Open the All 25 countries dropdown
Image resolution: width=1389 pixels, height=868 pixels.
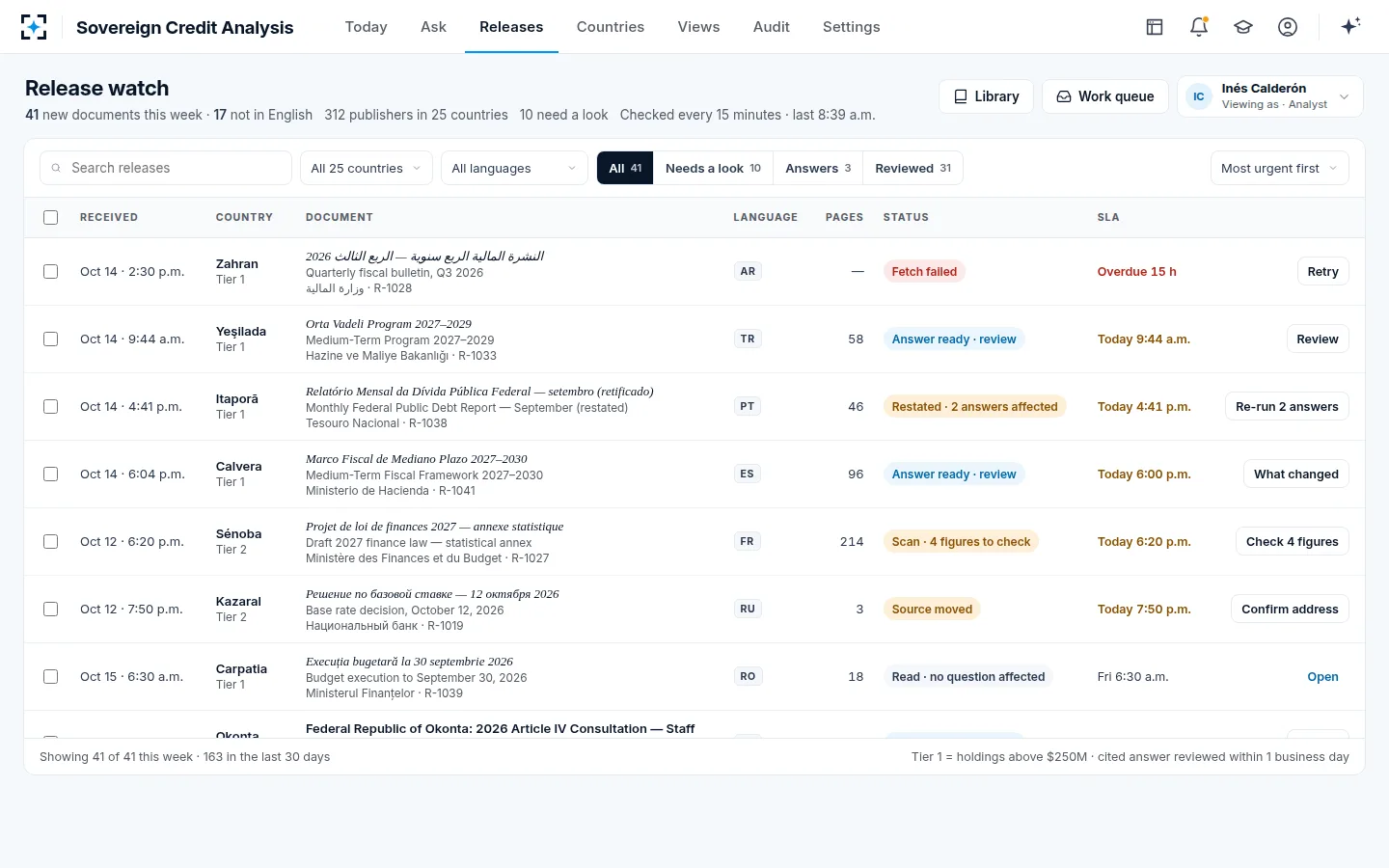(x=367, y=168)
